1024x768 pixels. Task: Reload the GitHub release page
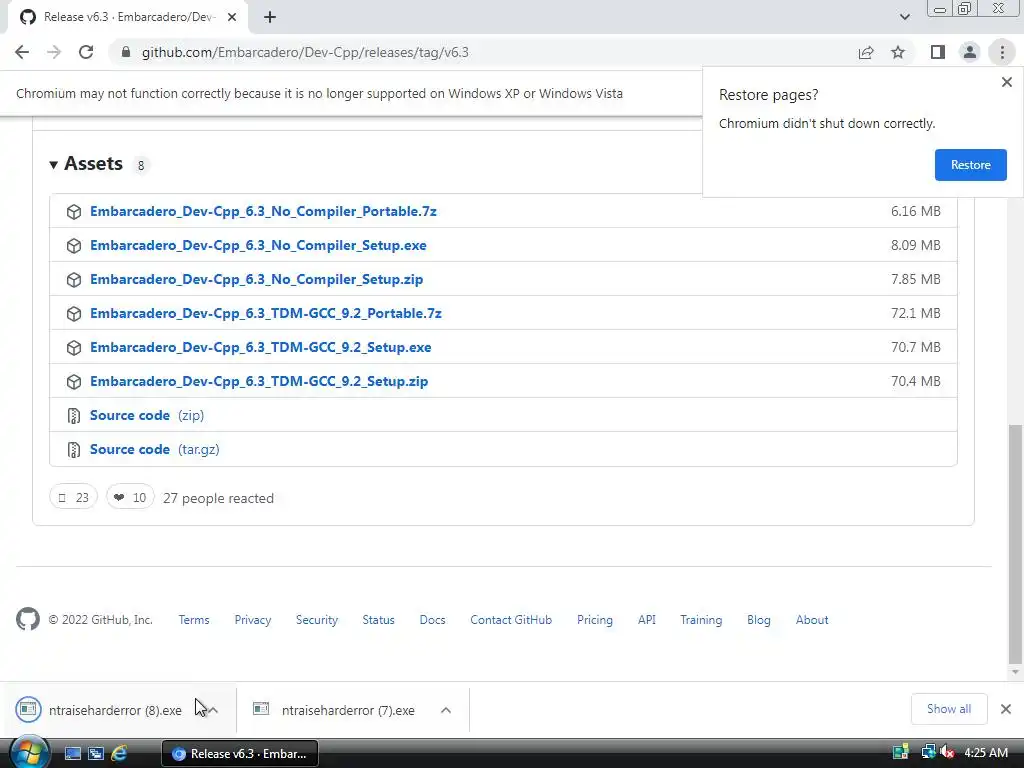tap(86, 52)
